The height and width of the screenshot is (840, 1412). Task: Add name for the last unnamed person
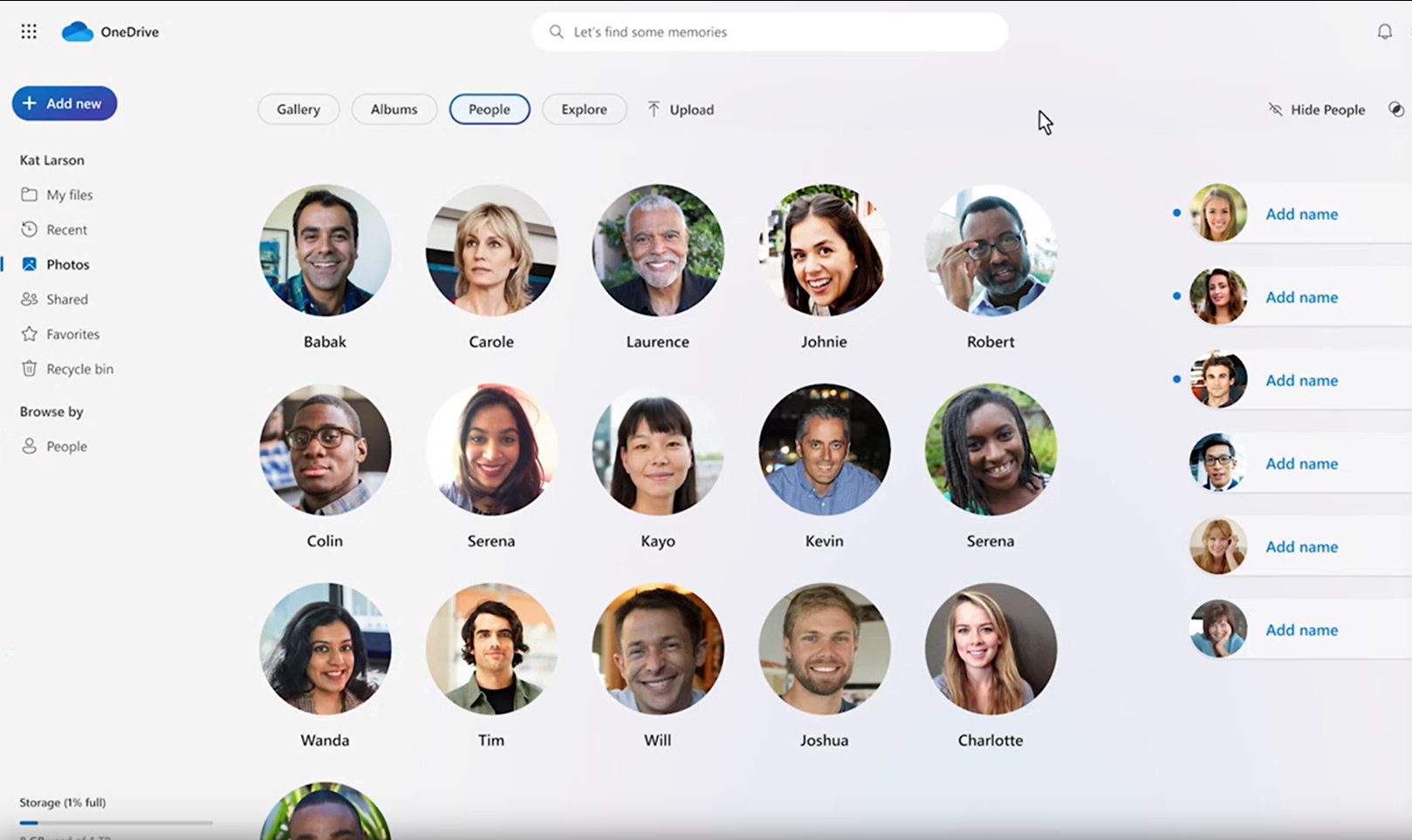tap(1301, 630)
